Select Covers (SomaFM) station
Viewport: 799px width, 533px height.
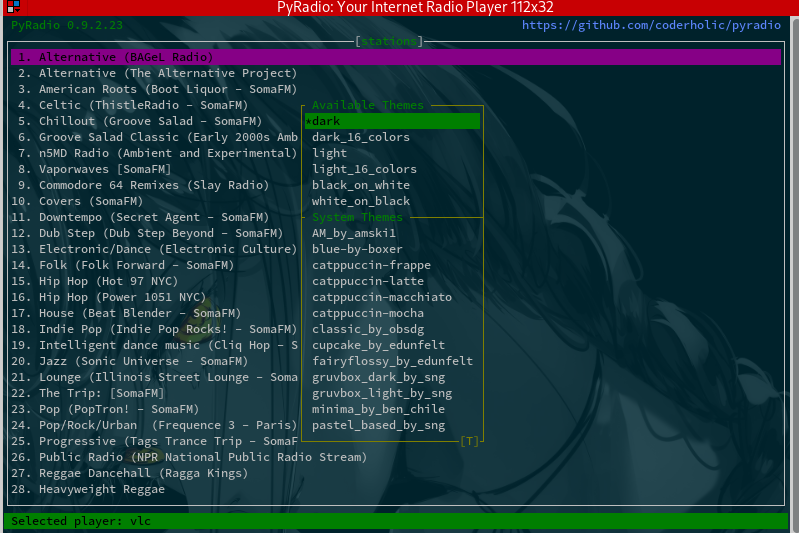click(77, 201)
